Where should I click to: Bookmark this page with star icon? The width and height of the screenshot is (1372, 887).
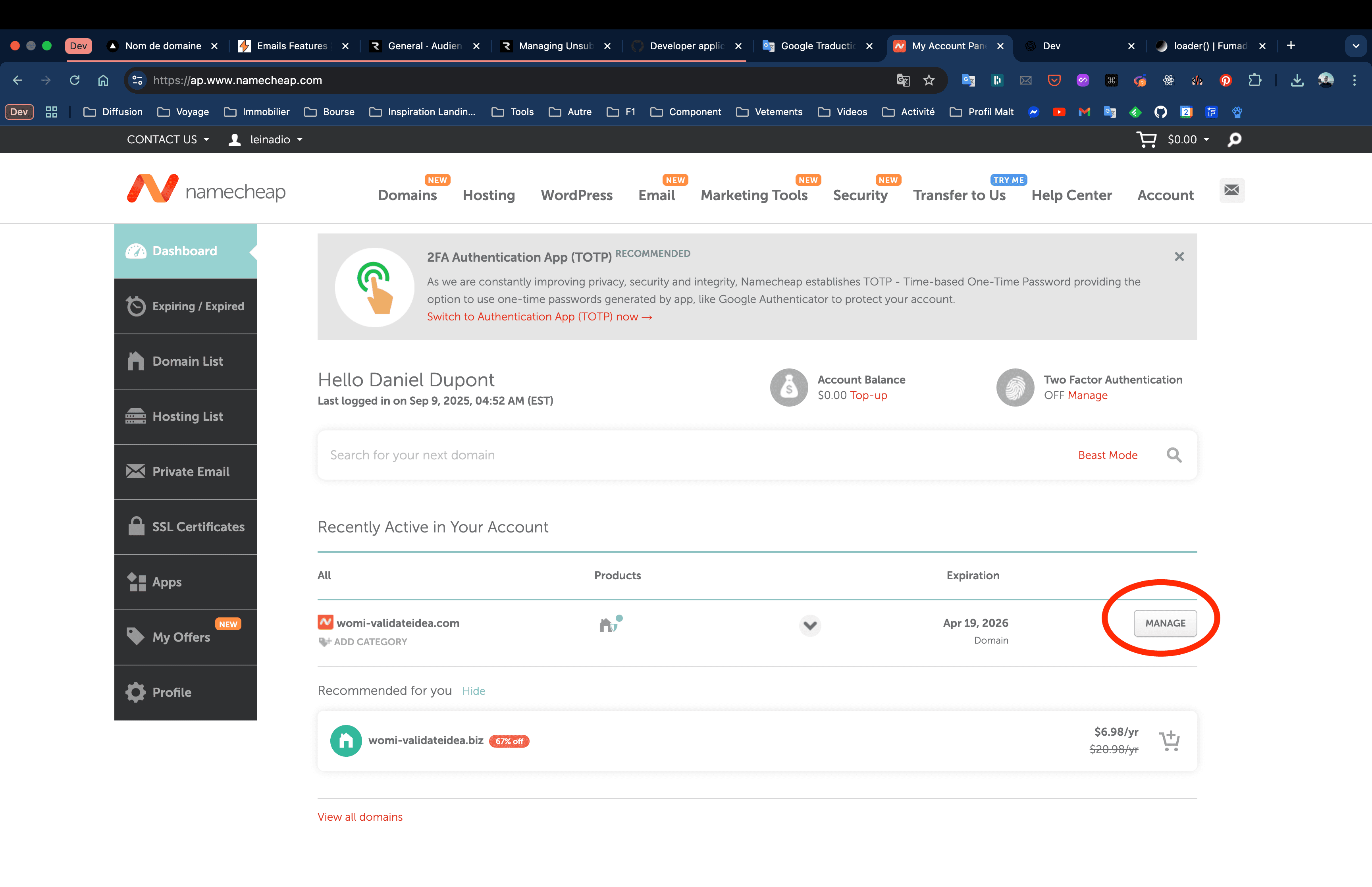click(x=929, y=80)
